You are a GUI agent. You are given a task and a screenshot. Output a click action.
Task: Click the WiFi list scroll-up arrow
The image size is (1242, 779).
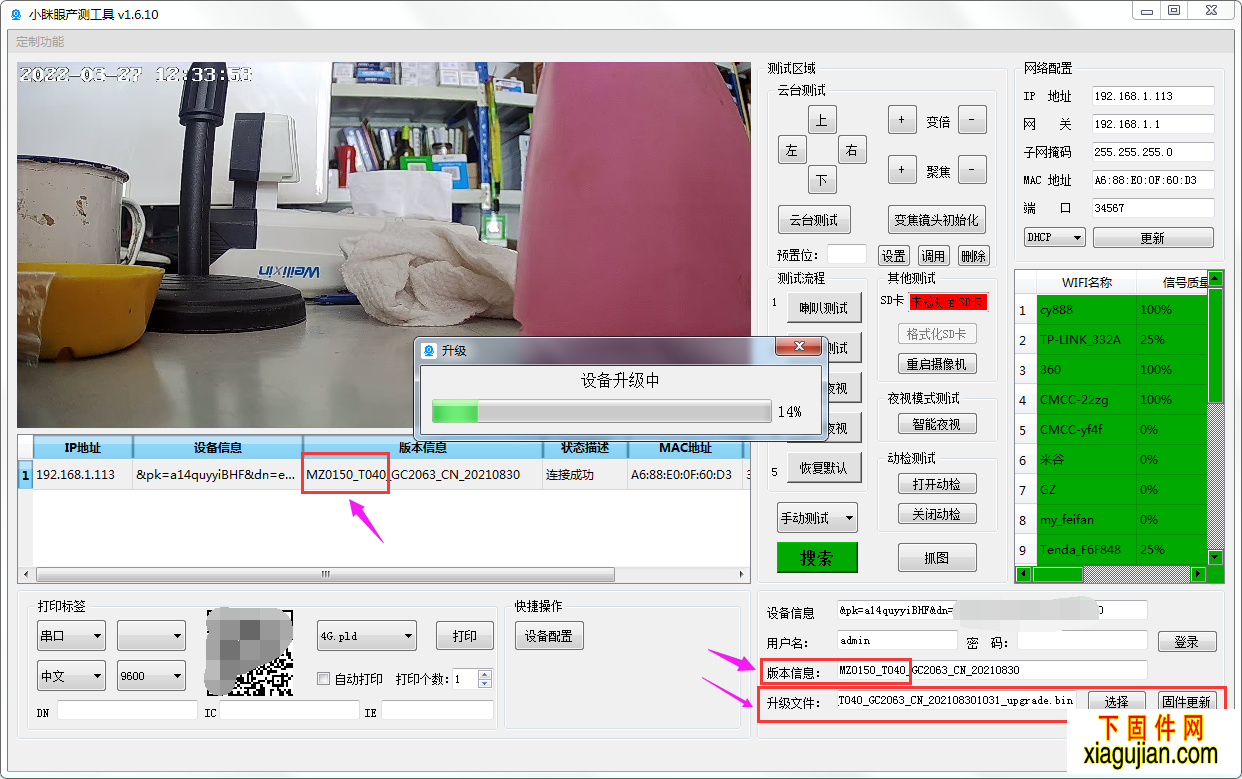(x=1216, y=278)
